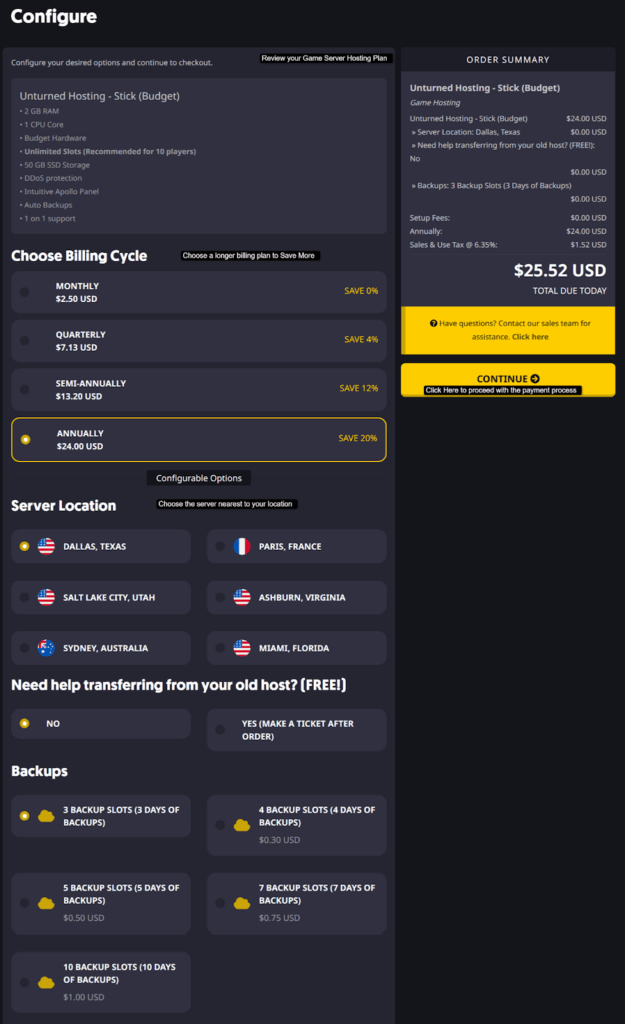625x1024 pixels.
Task: Click the flag icon beside Miami, Florida
Action: [242, 648]
